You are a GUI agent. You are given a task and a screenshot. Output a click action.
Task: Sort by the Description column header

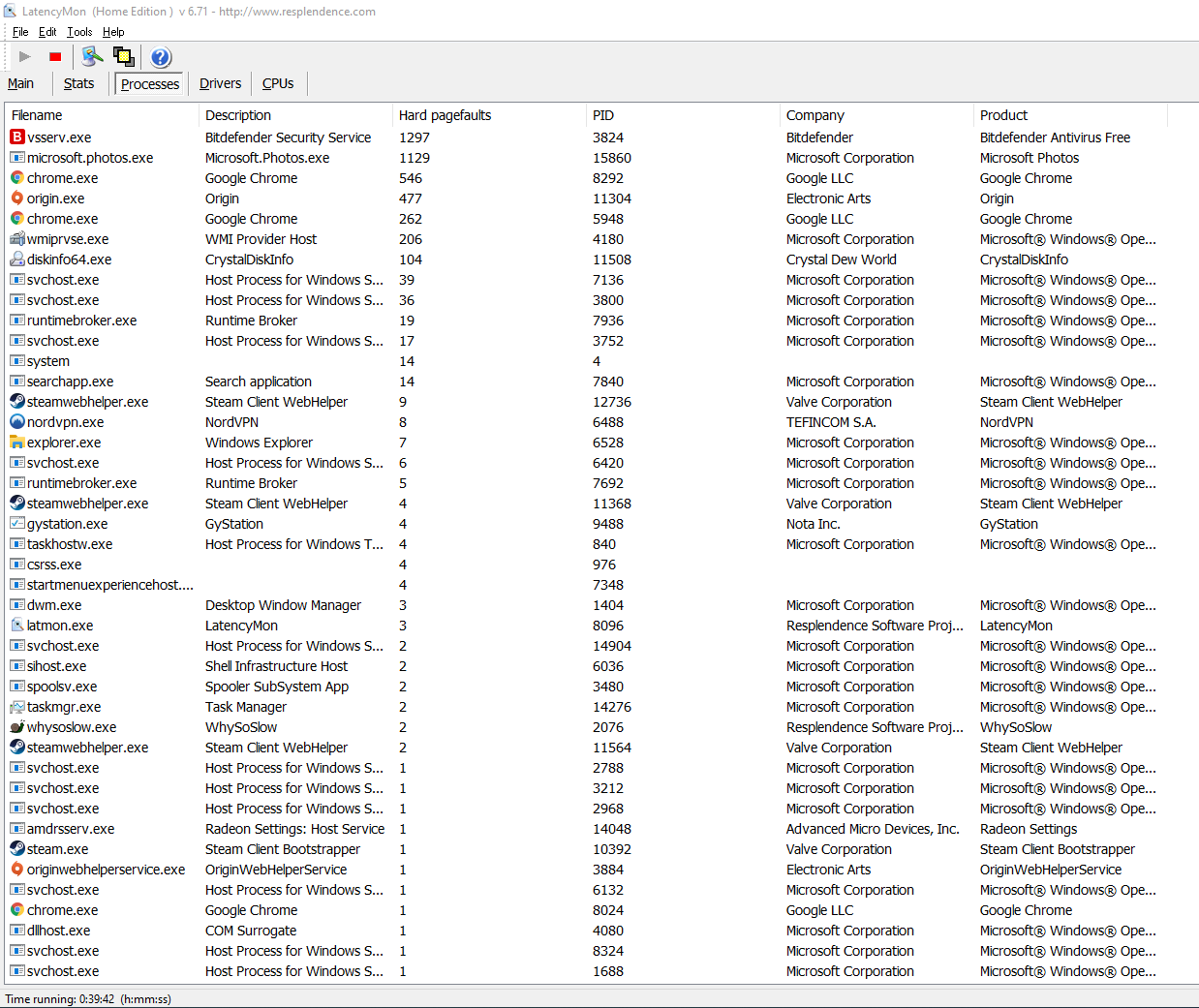[x=295, y=115]
